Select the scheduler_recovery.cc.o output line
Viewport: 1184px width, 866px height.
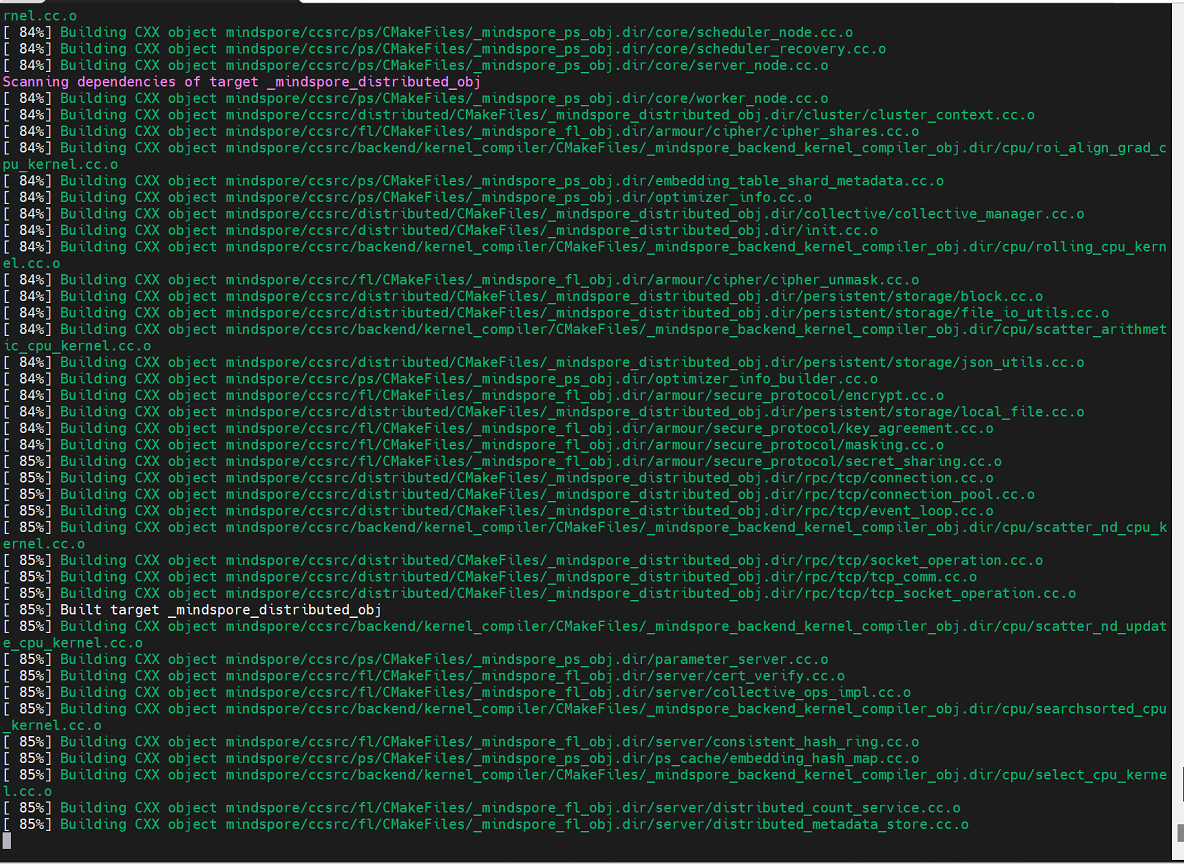pos(444,49)
